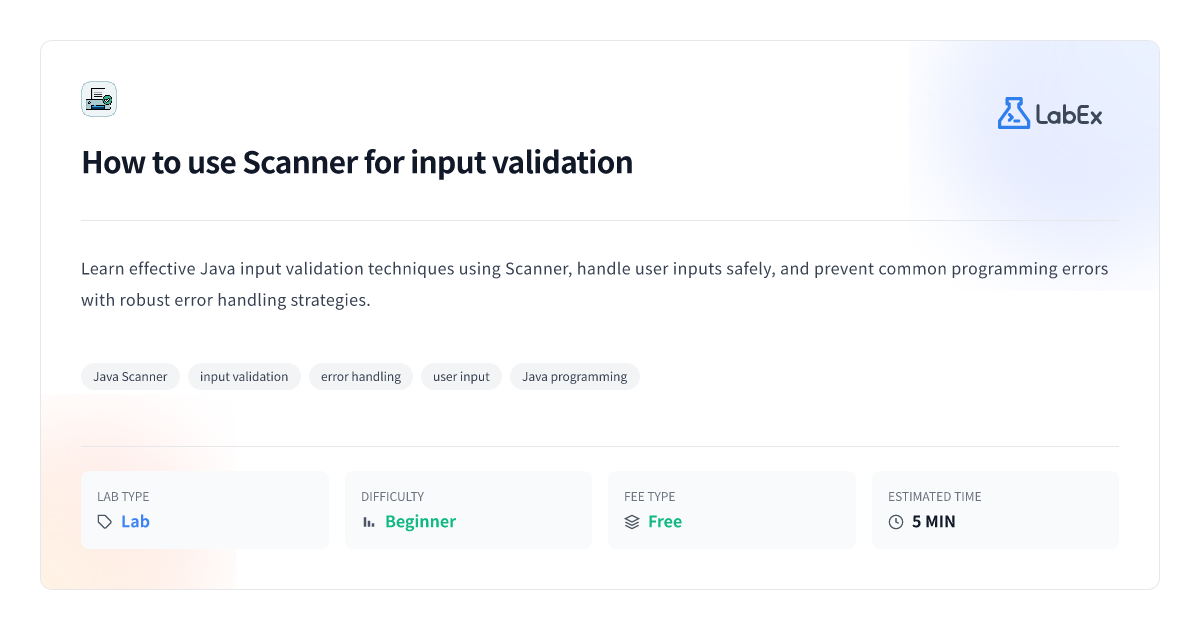Click the LabEx flask logo icon
The width and height of the screenshot is (1200, 630).
[x=1013, y=113]
